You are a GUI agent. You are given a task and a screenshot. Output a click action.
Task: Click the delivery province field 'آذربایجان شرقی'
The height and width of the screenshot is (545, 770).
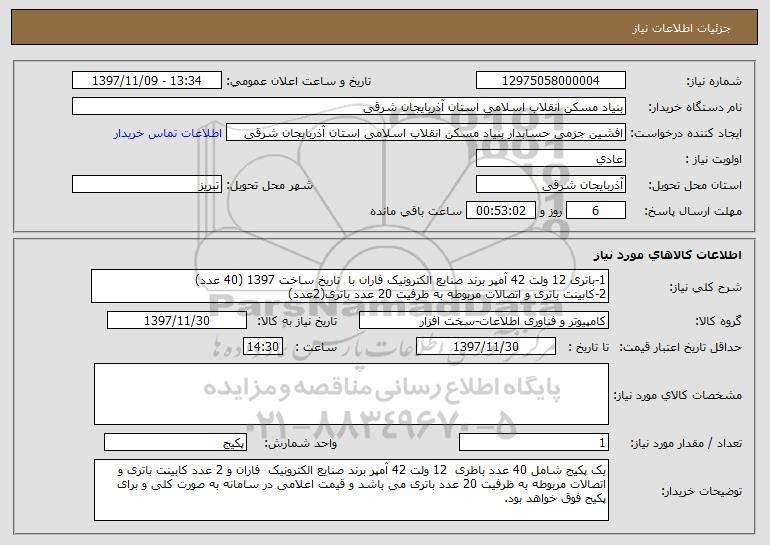[550, 185]
